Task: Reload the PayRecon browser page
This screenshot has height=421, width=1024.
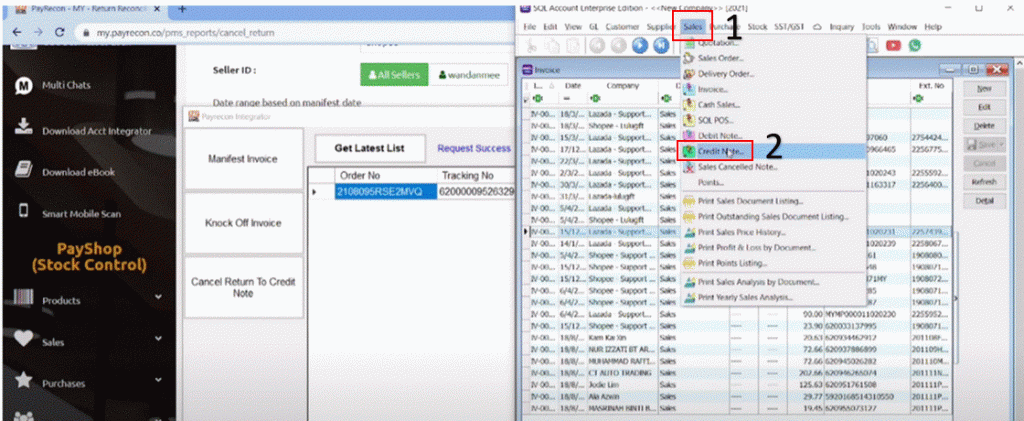Action: pyautogui.click(x=59, y=32)
